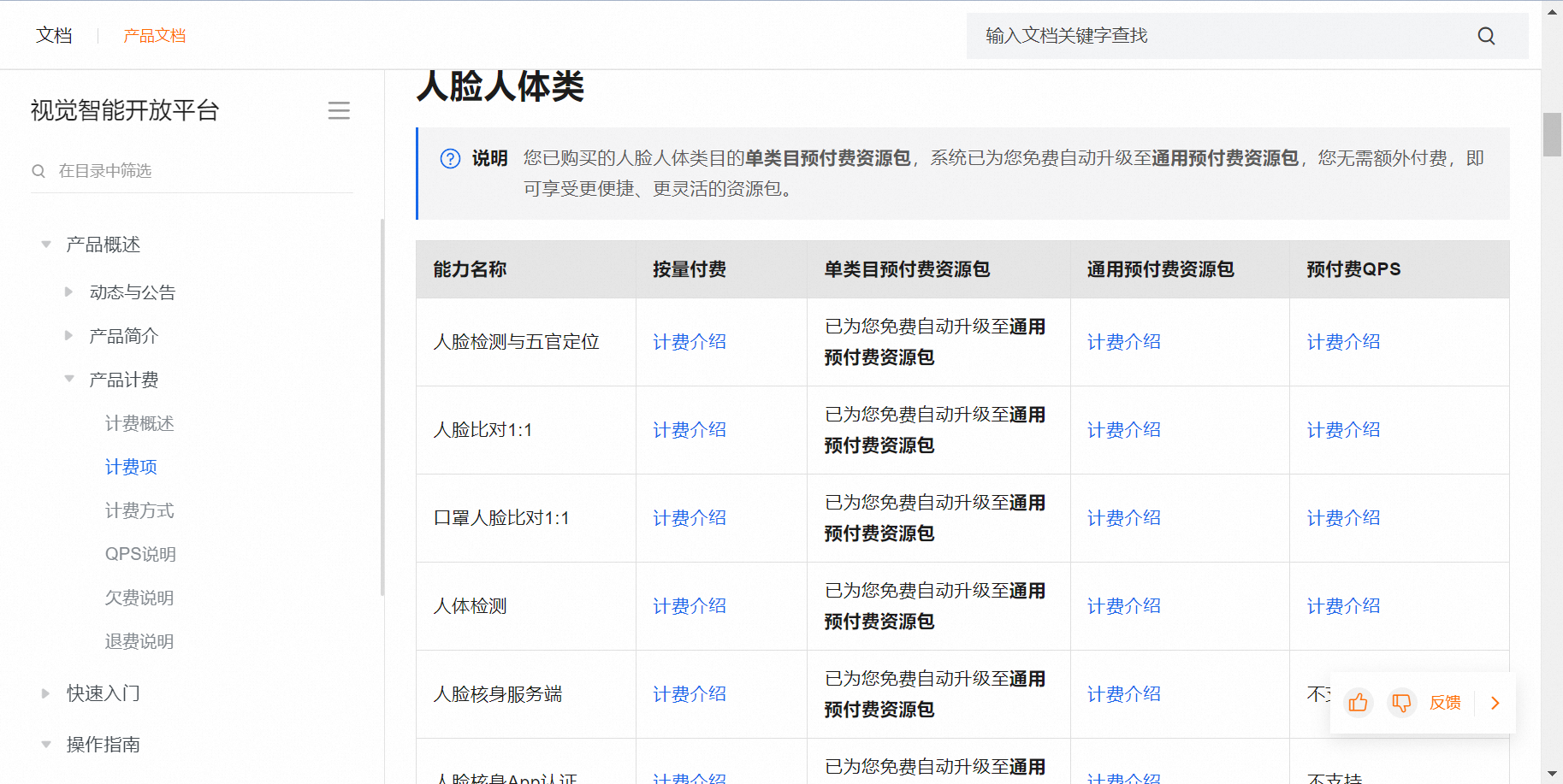Open 按量付费 计费介绍 for 人脸核身服务端

point(690,694)
